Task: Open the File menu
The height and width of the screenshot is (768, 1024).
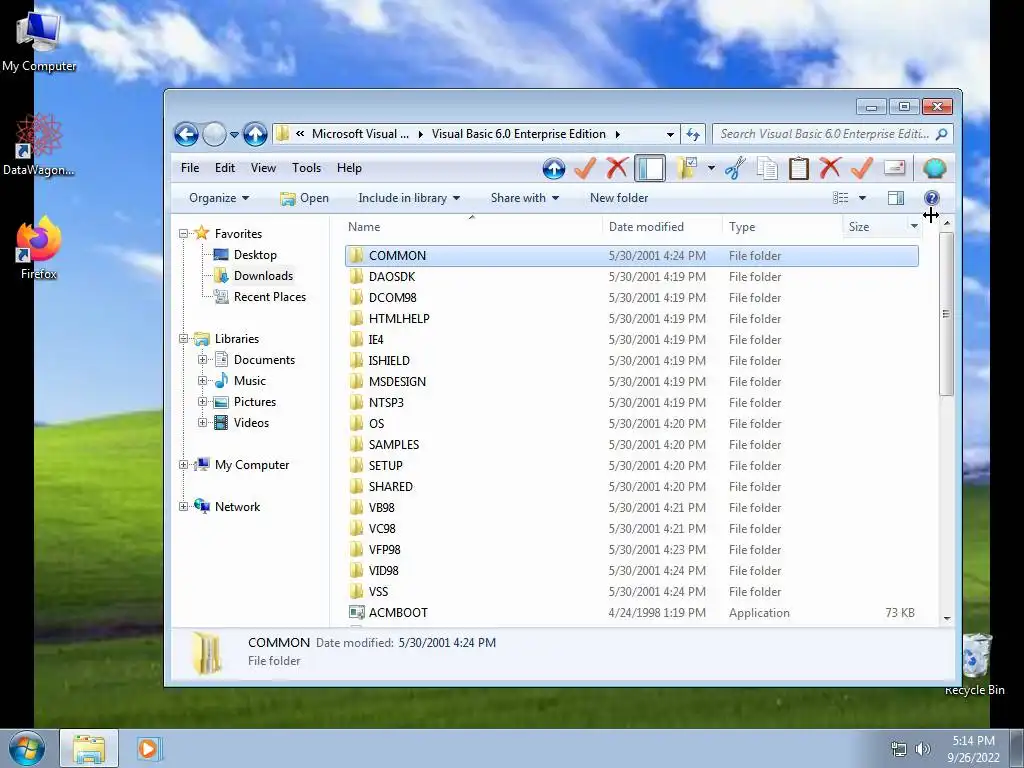Action: 190,168
